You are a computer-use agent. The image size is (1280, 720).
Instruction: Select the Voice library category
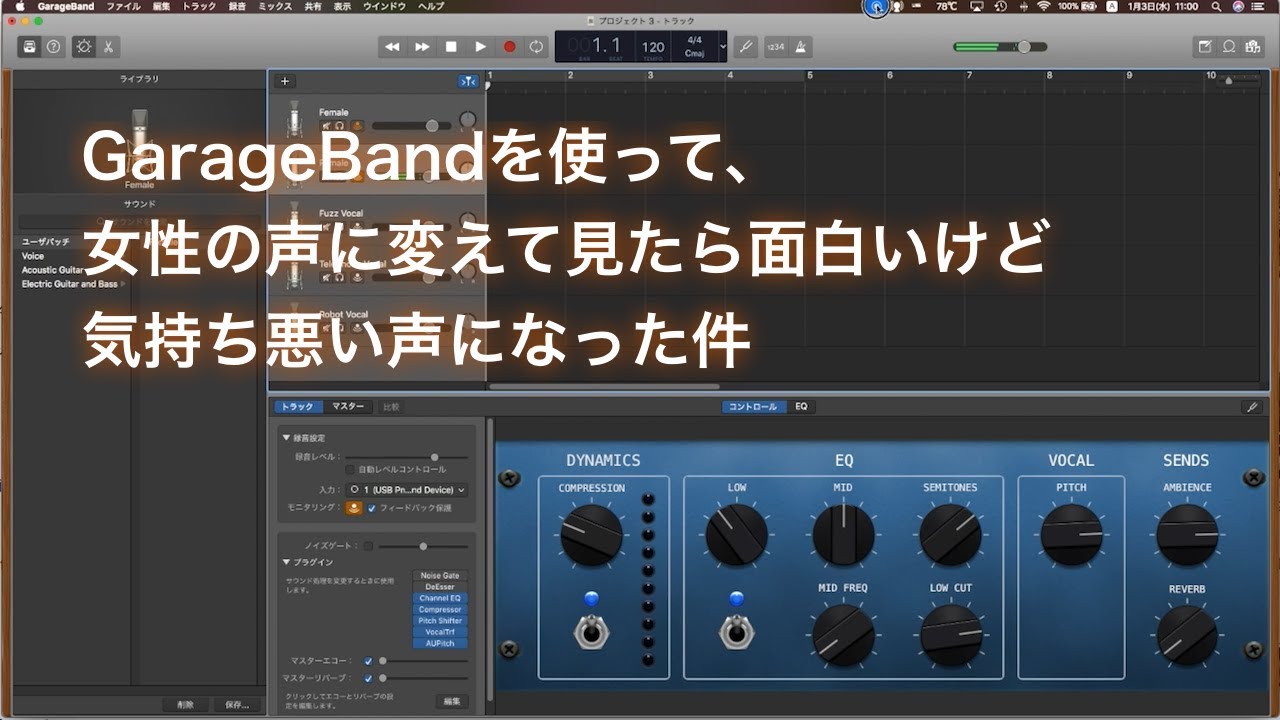pyautogui.click(x=33, y=256)
